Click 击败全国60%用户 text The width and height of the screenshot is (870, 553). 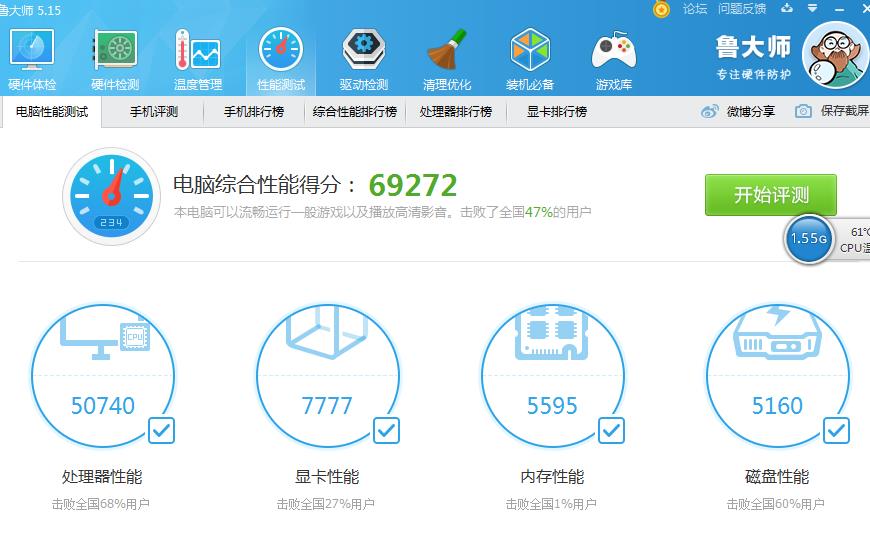click(x=776, y=504)
